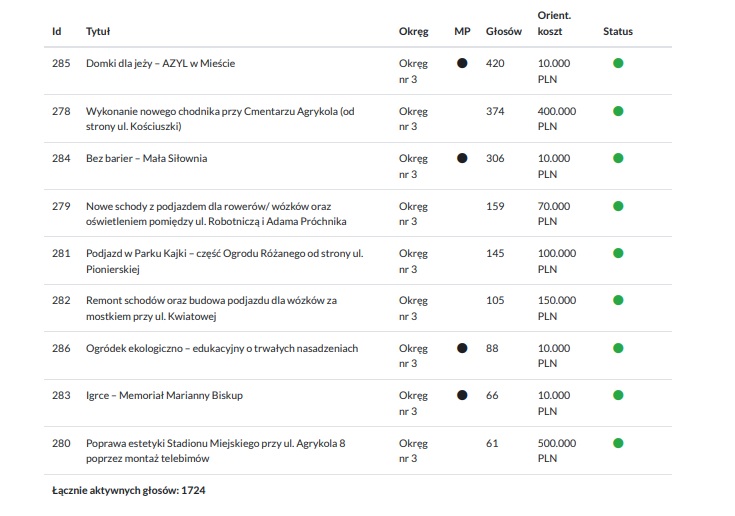Click green status dot for project 286

pyautogui.click(x=618, y=348)
